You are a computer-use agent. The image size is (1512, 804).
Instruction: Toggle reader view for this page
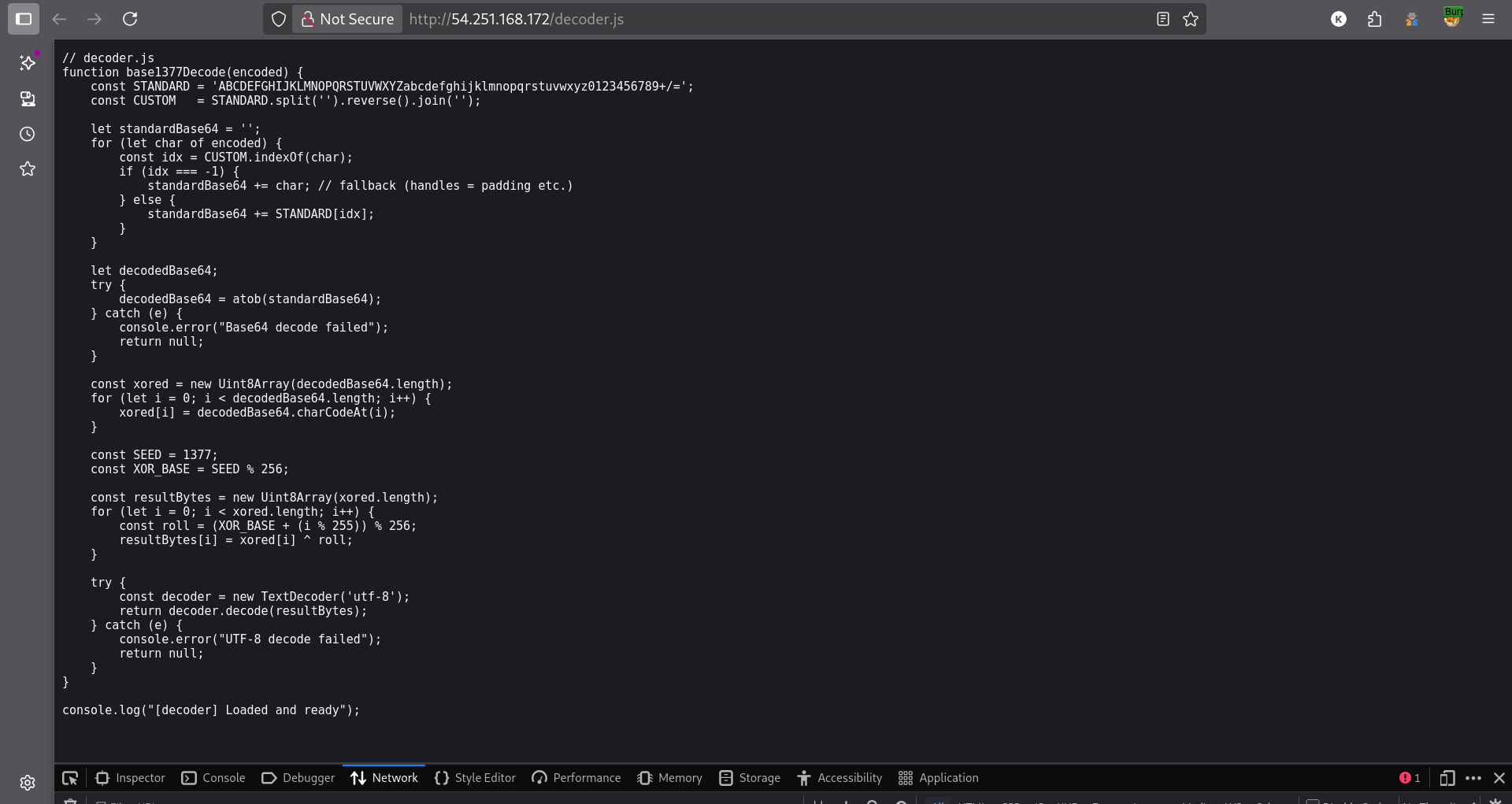pos(1162,19)
